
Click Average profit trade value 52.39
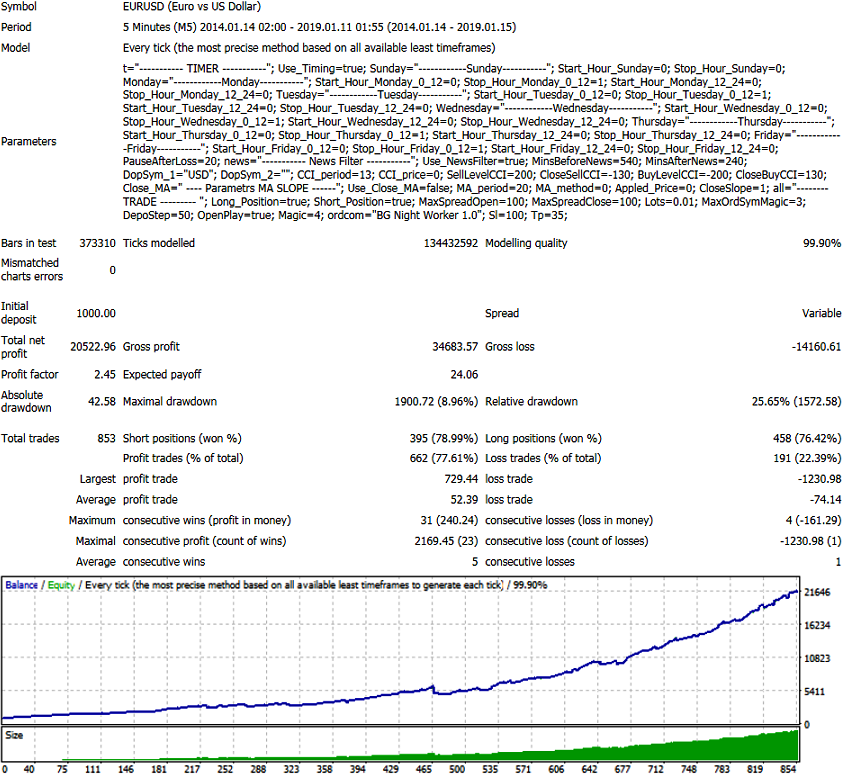pos(464,500)
